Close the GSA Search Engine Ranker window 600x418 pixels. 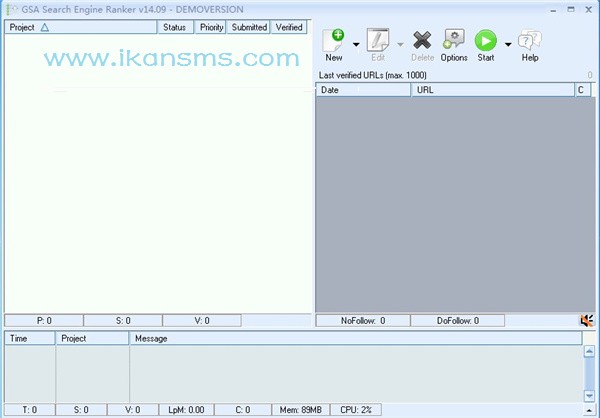click(589, 10)
